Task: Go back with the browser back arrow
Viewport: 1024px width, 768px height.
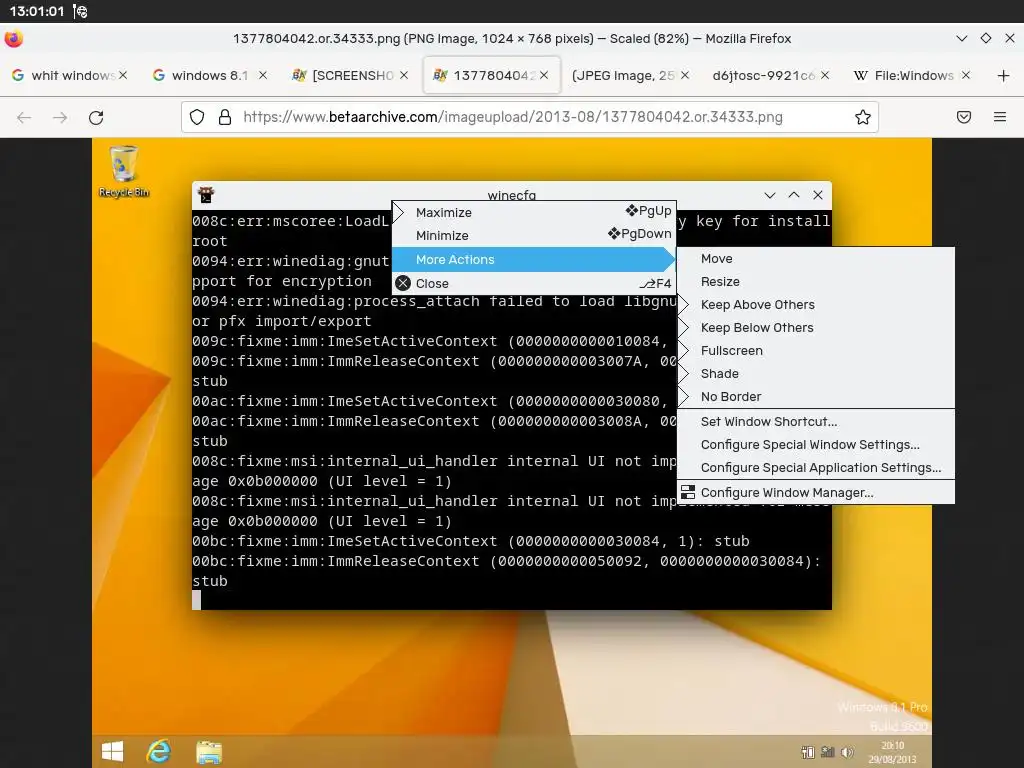Action: pos(24,118)
